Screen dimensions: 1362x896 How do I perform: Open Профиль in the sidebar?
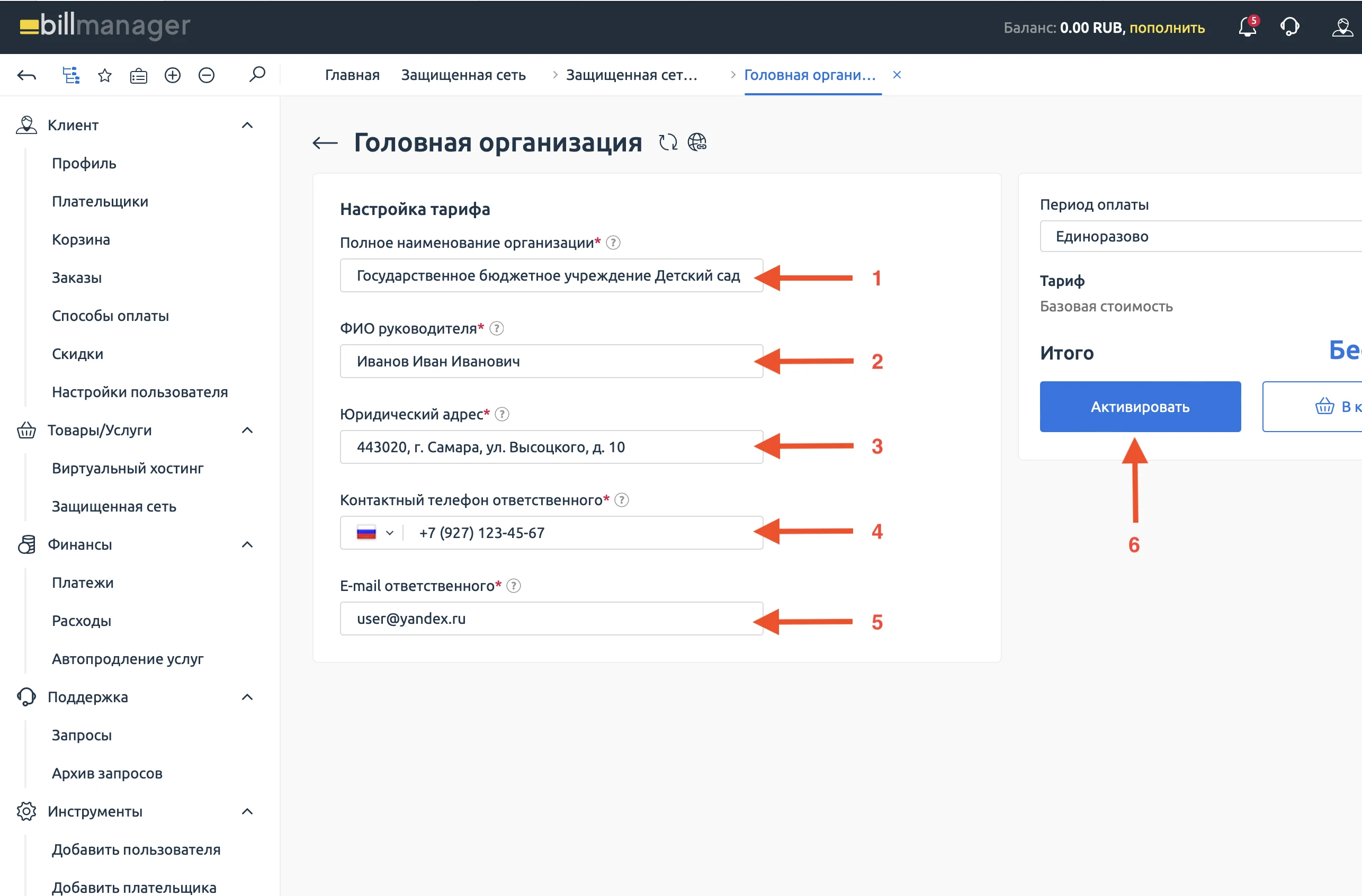pyautogui.click(x=84, y=163)
